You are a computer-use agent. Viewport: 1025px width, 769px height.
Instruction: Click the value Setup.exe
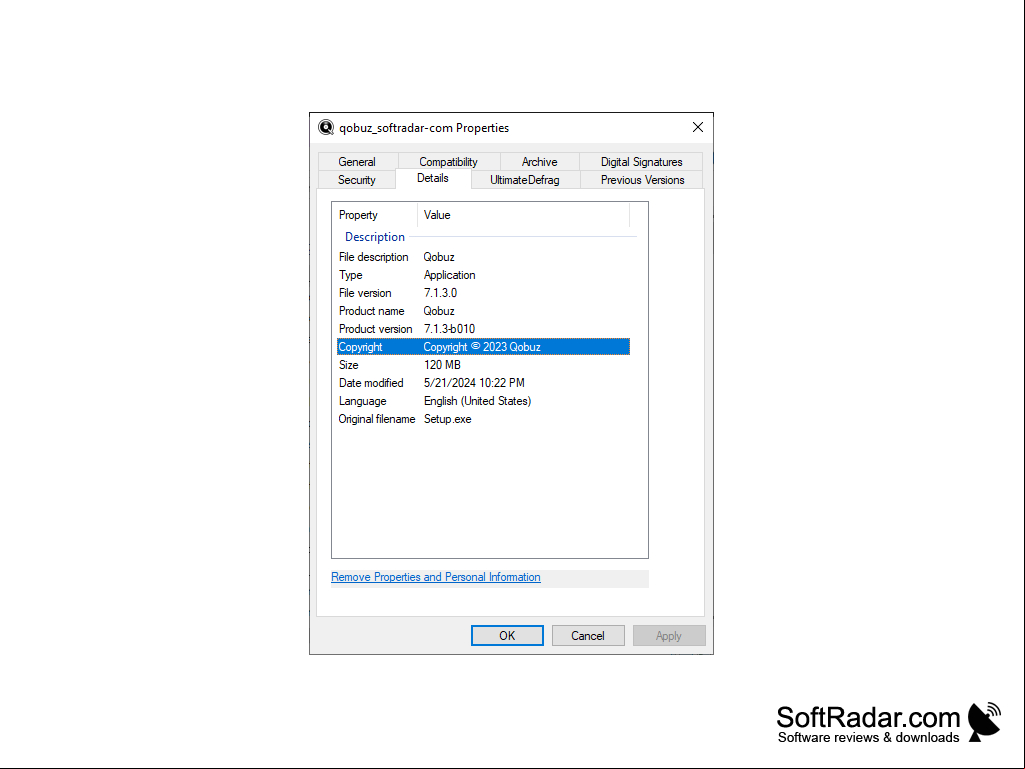click(x=447, y=419)
